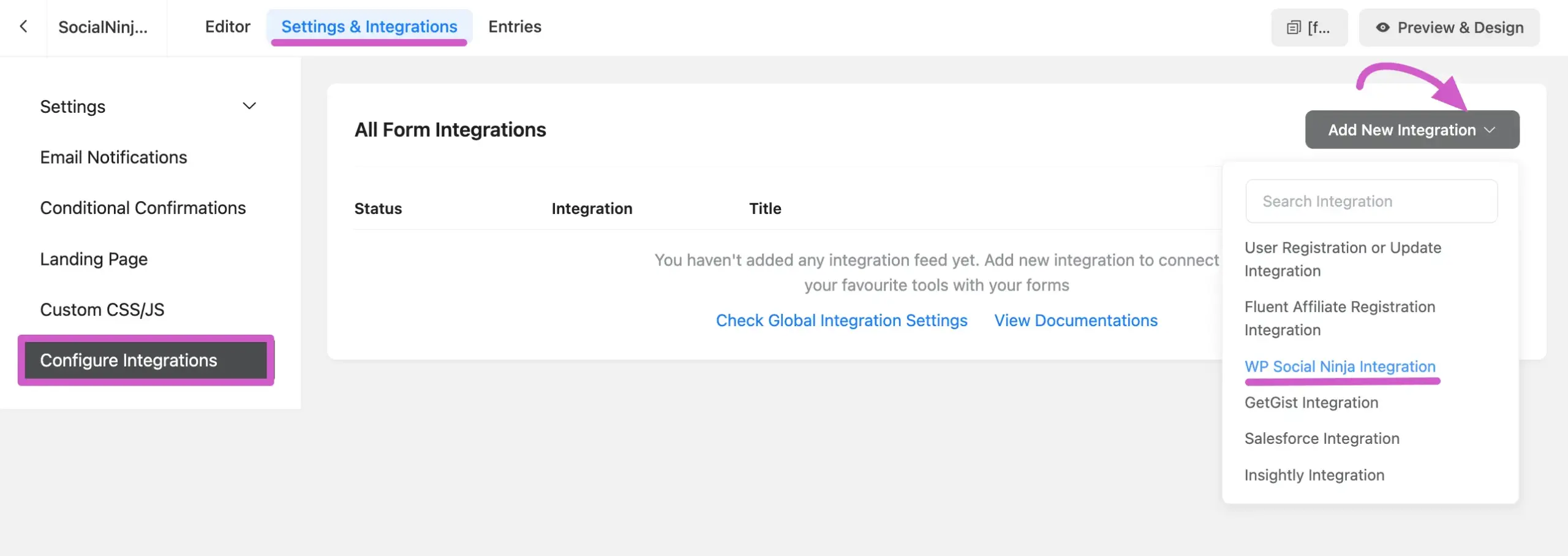Click the back arrow beside SocialNinja form name
This screenshot has height=556, width=1568.
point(23,26)
